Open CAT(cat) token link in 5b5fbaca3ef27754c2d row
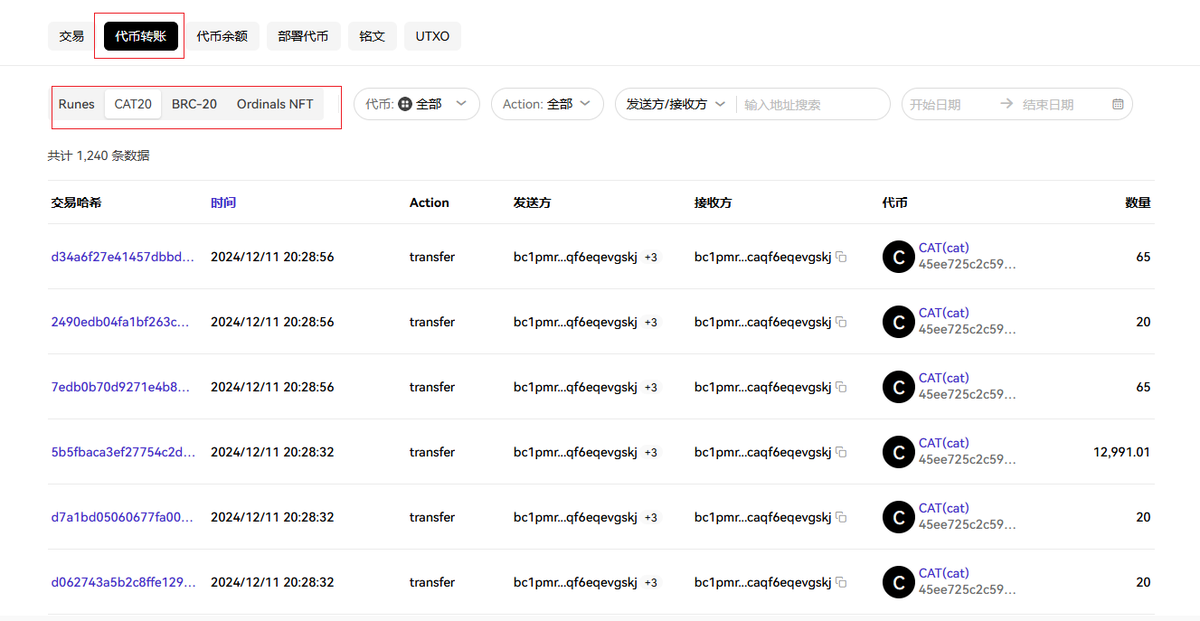 coord(944,443)
